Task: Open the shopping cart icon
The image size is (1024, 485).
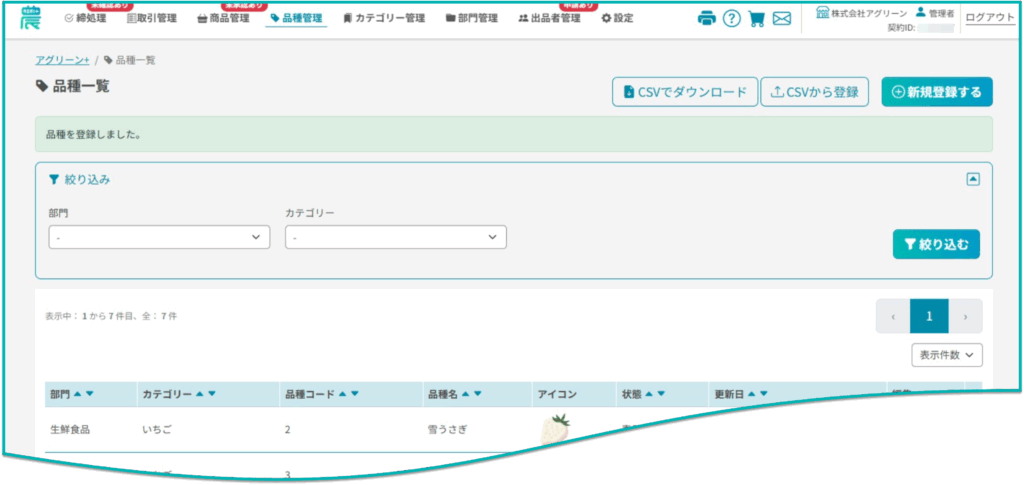Action: [x=757, y=19]
